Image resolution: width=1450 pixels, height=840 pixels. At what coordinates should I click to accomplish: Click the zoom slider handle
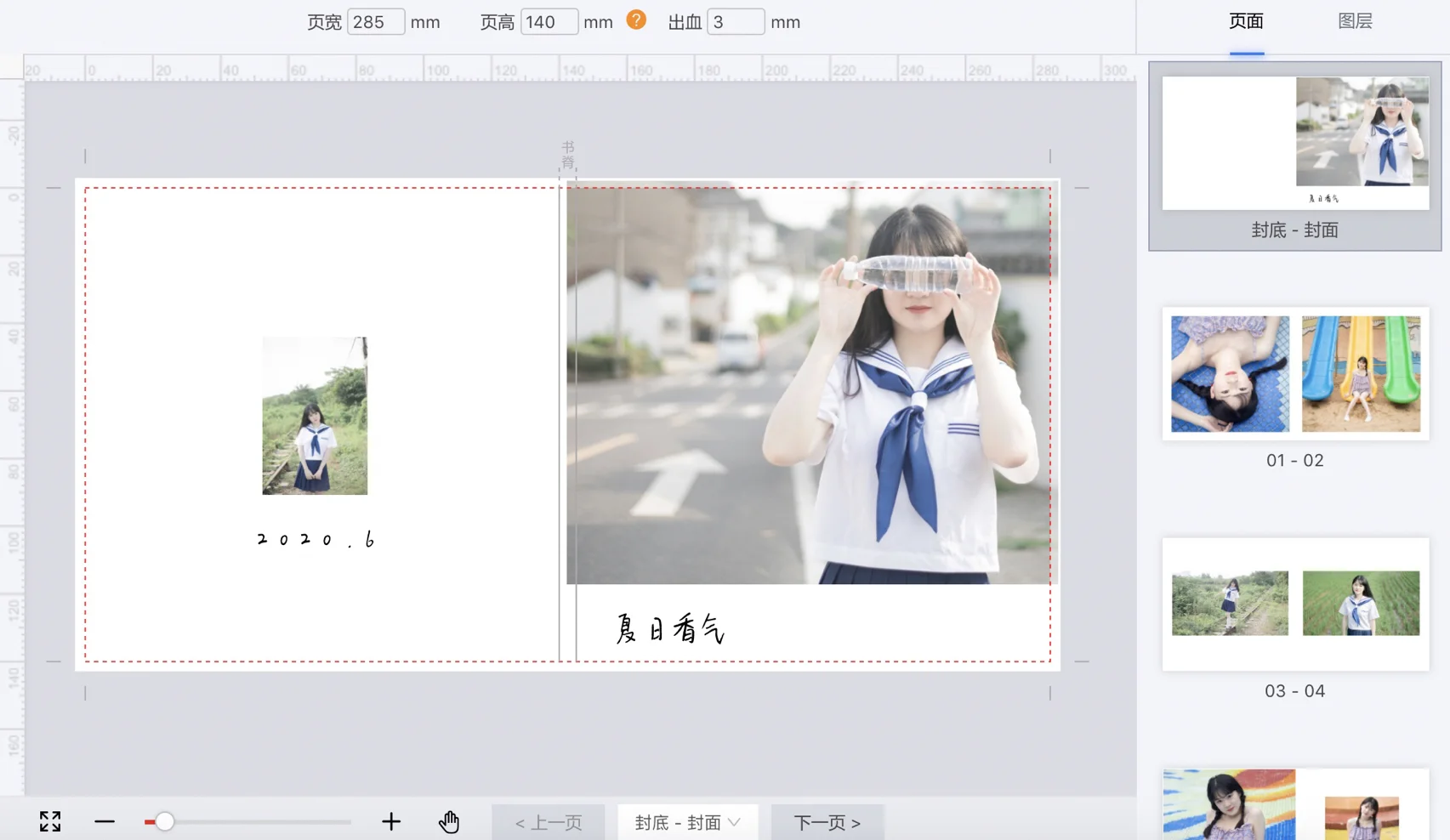(164, 821)
